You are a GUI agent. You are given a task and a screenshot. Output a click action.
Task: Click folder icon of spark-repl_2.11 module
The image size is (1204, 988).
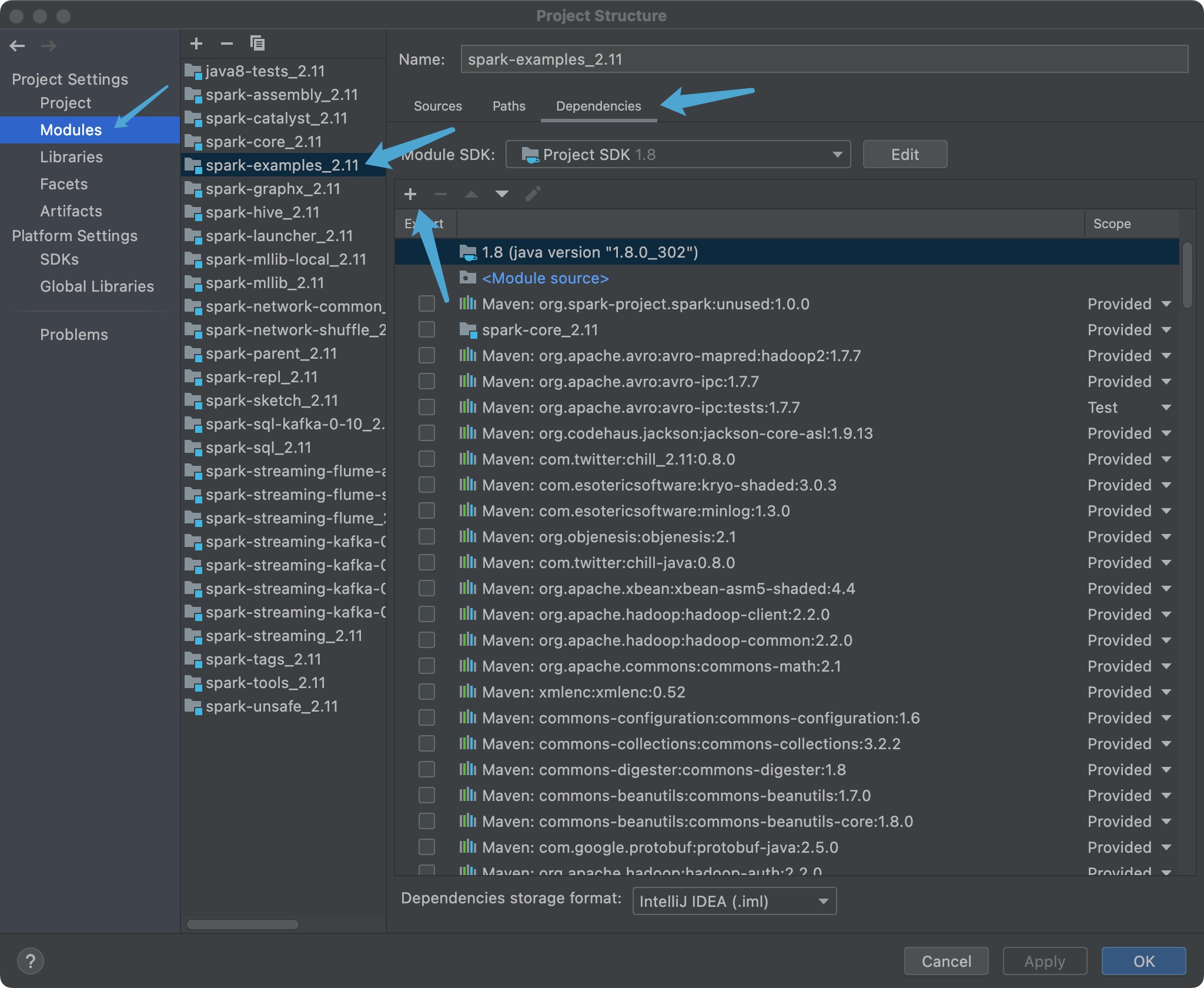click(193, 377)
